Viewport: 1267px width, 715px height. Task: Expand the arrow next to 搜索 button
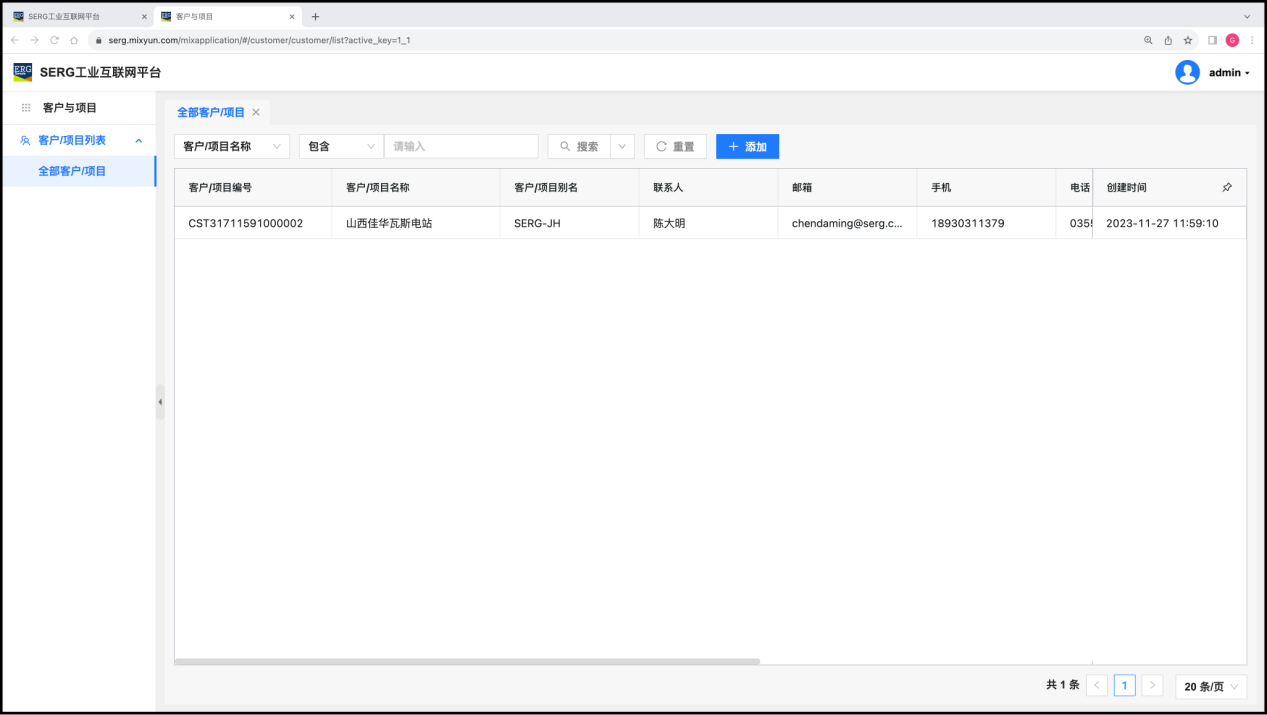click(x=622, y=147)
